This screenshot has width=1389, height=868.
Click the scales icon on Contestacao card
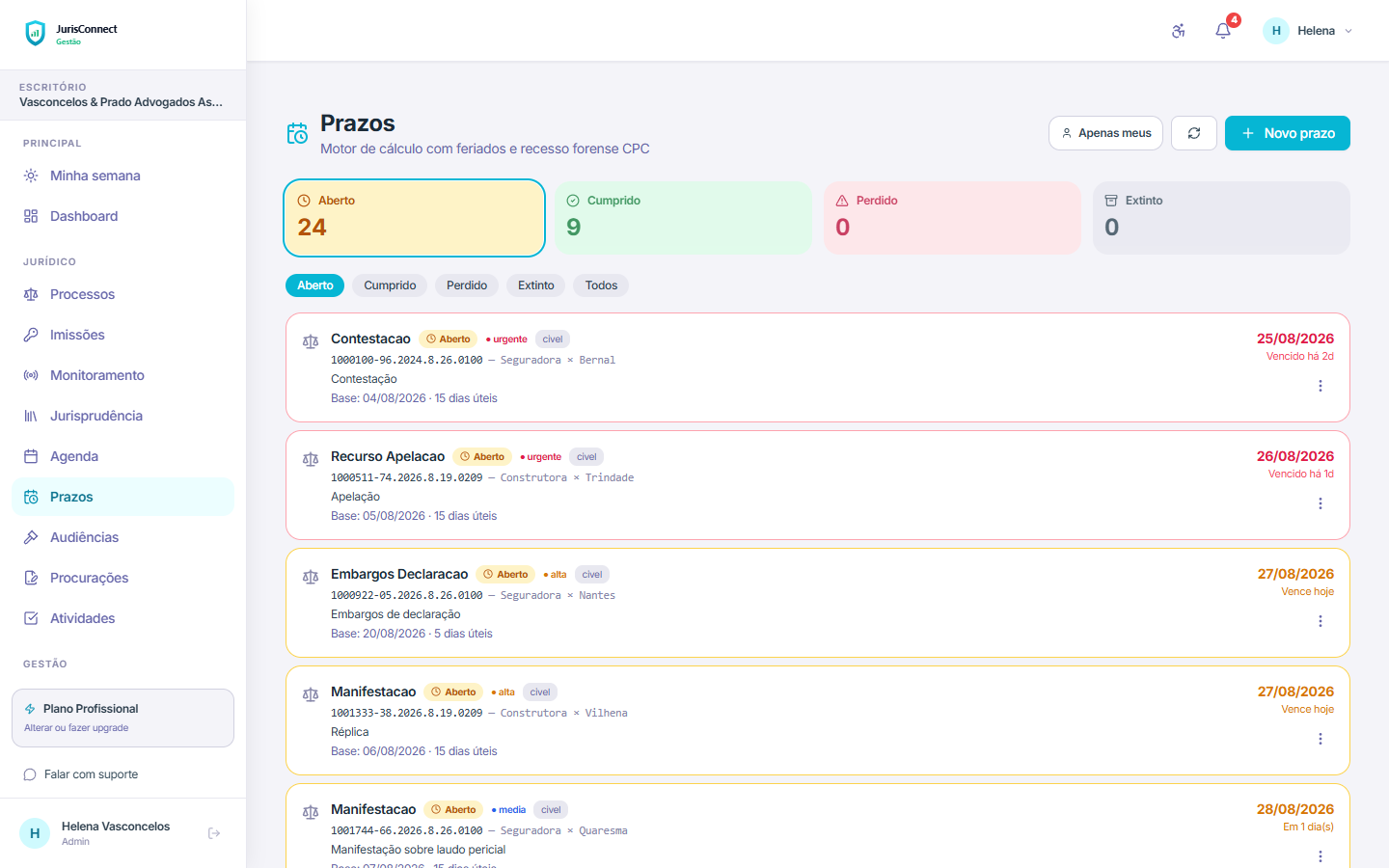(x=311, y=341)
